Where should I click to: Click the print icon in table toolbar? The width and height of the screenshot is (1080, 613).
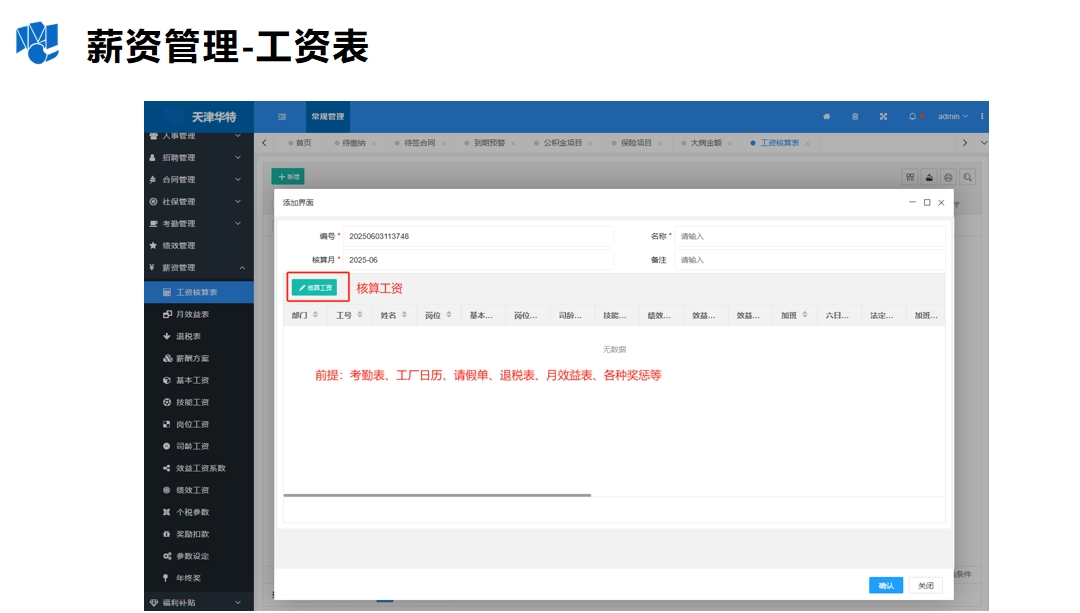pyautogui.click(x=948, y=177)
